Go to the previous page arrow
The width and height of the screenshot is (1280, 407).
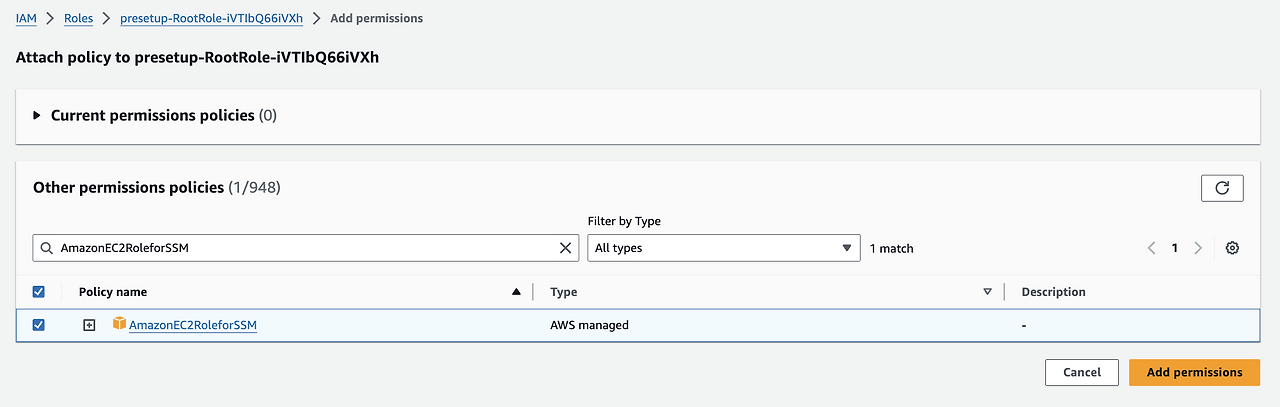tap(1151, 248)
